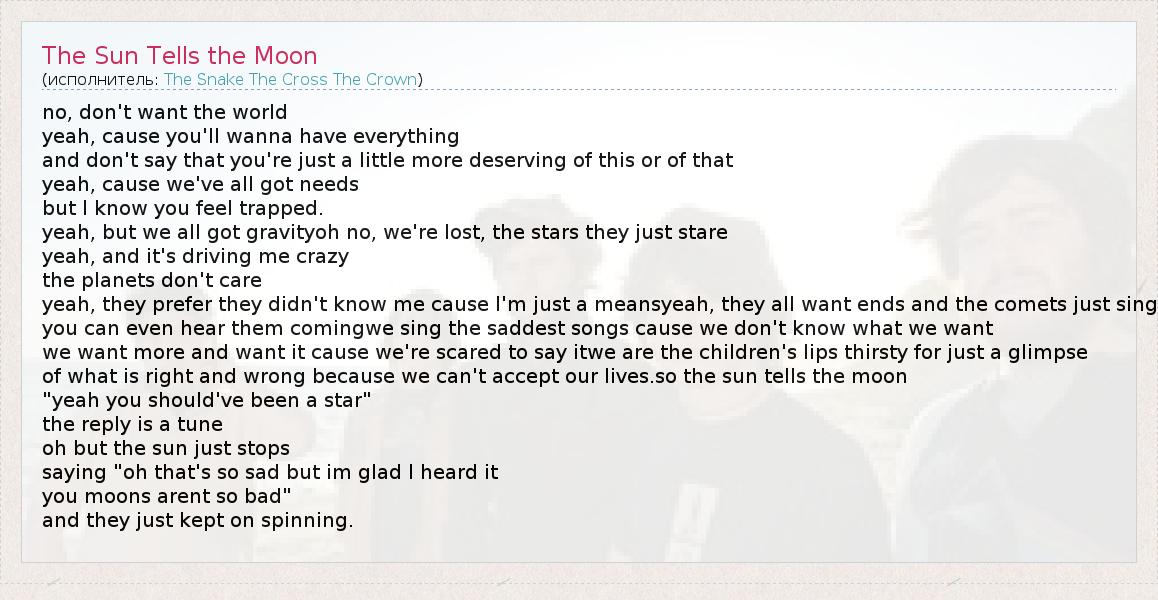Click the song title The Sun Tells the Moon
1158x600 pixels.
[180, 56]
